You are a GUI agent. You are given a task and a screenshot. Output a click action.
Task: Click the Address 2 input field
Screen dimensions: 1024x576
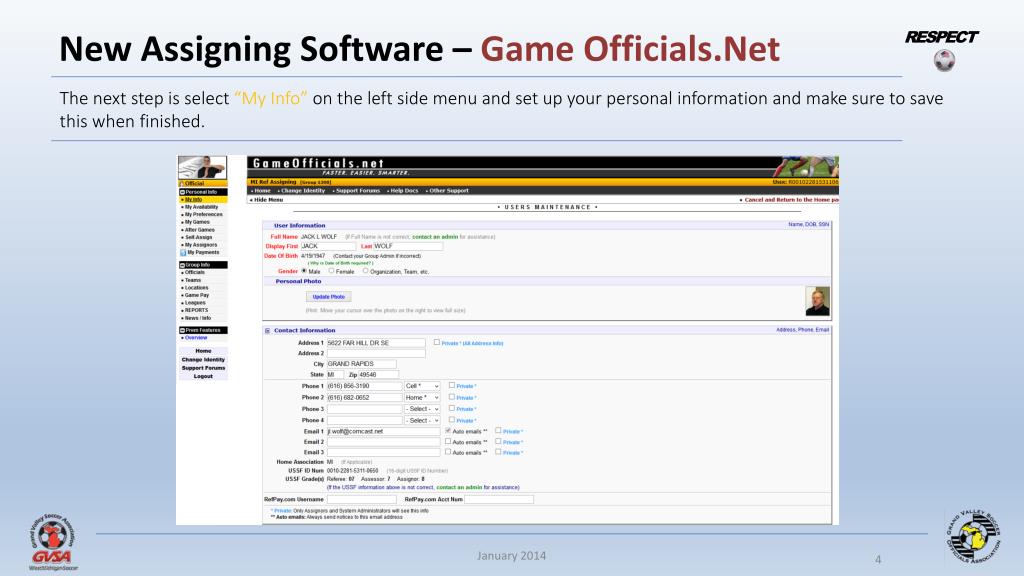[376, 353]
